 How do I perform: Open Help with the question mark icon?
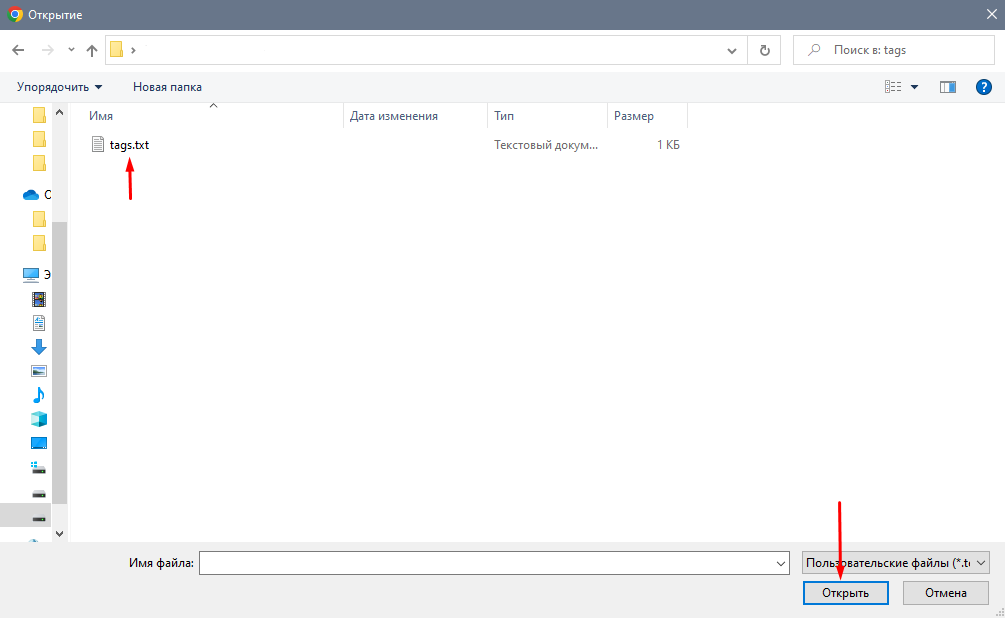coord(983,87)
